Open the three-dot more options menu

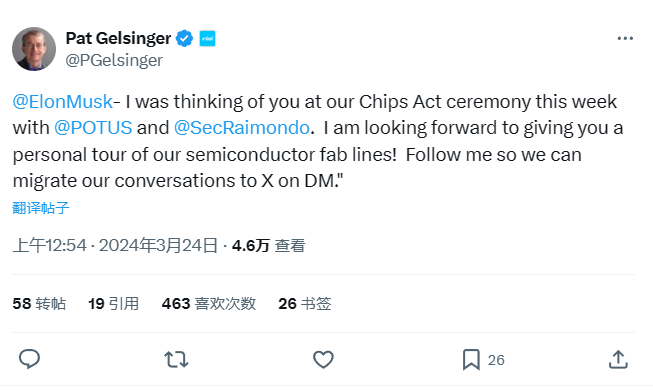[625, 38]
